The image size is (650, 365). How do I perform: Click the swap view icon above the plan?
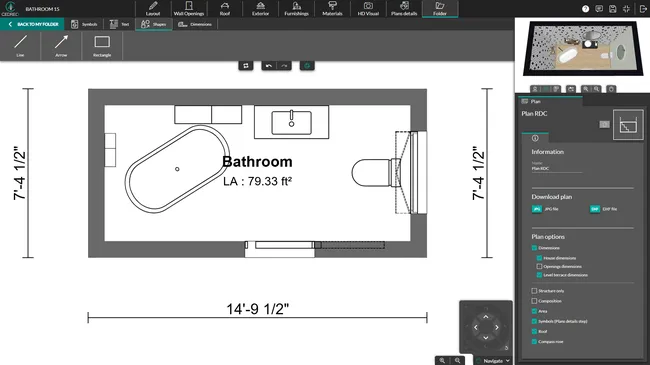tap(246, 66)
